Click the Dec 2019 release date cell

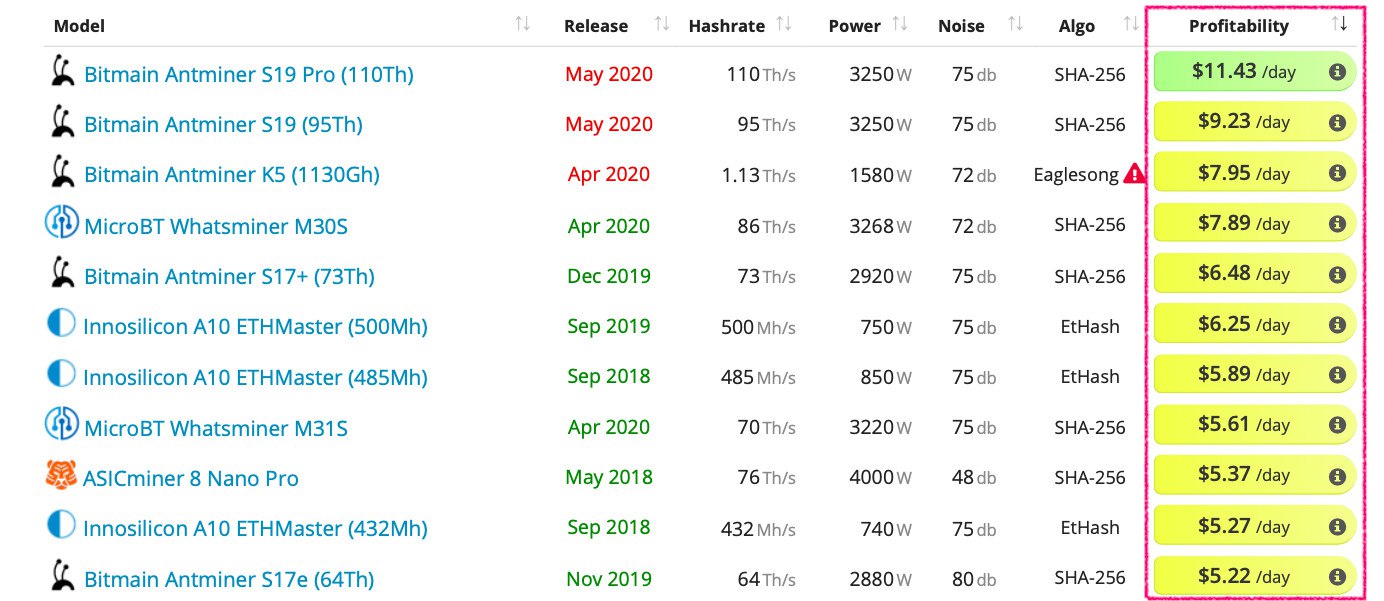608,276
